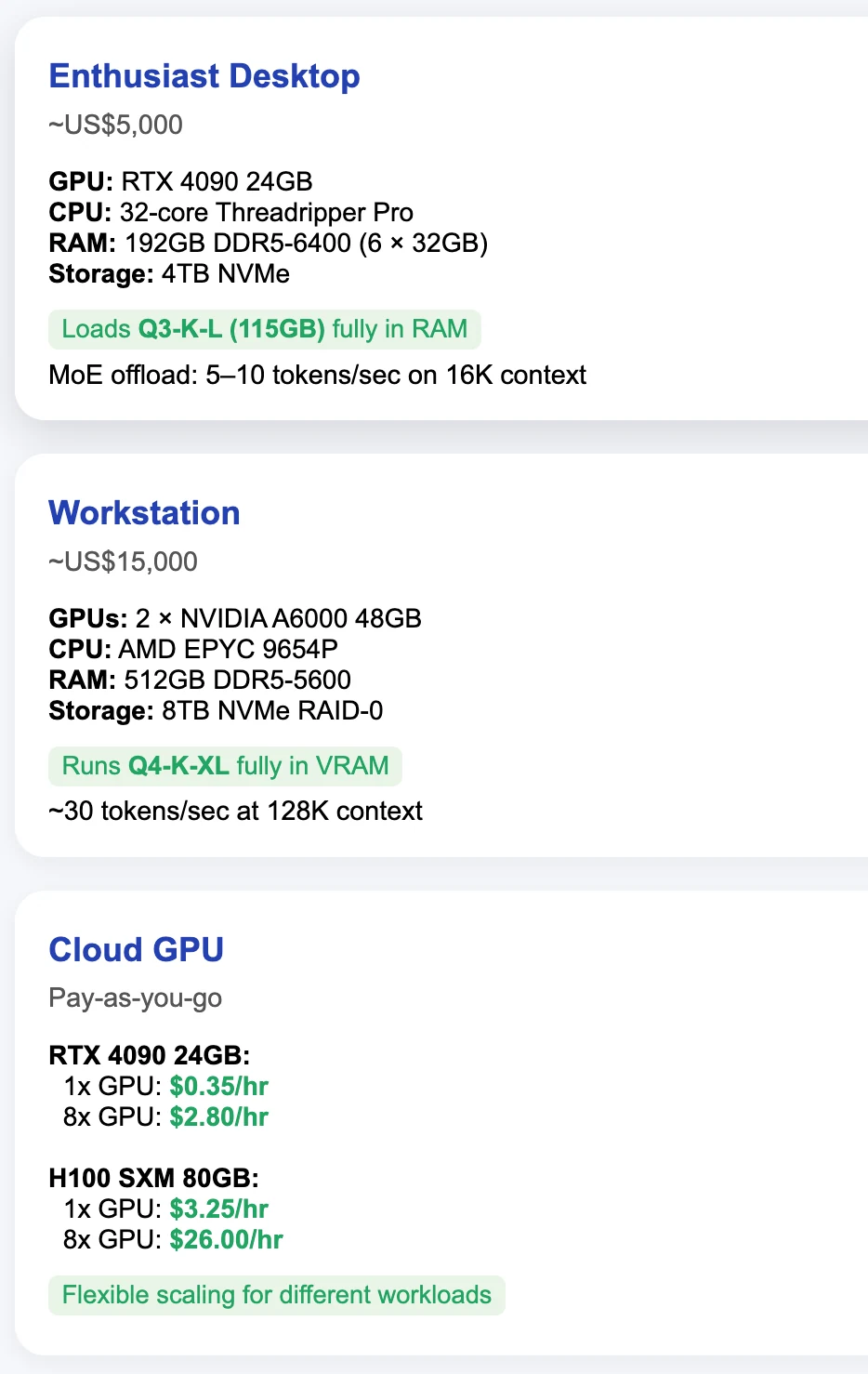
Task: Click the 32-core Threadripper Pro CPU line
Action: (231, 212)
